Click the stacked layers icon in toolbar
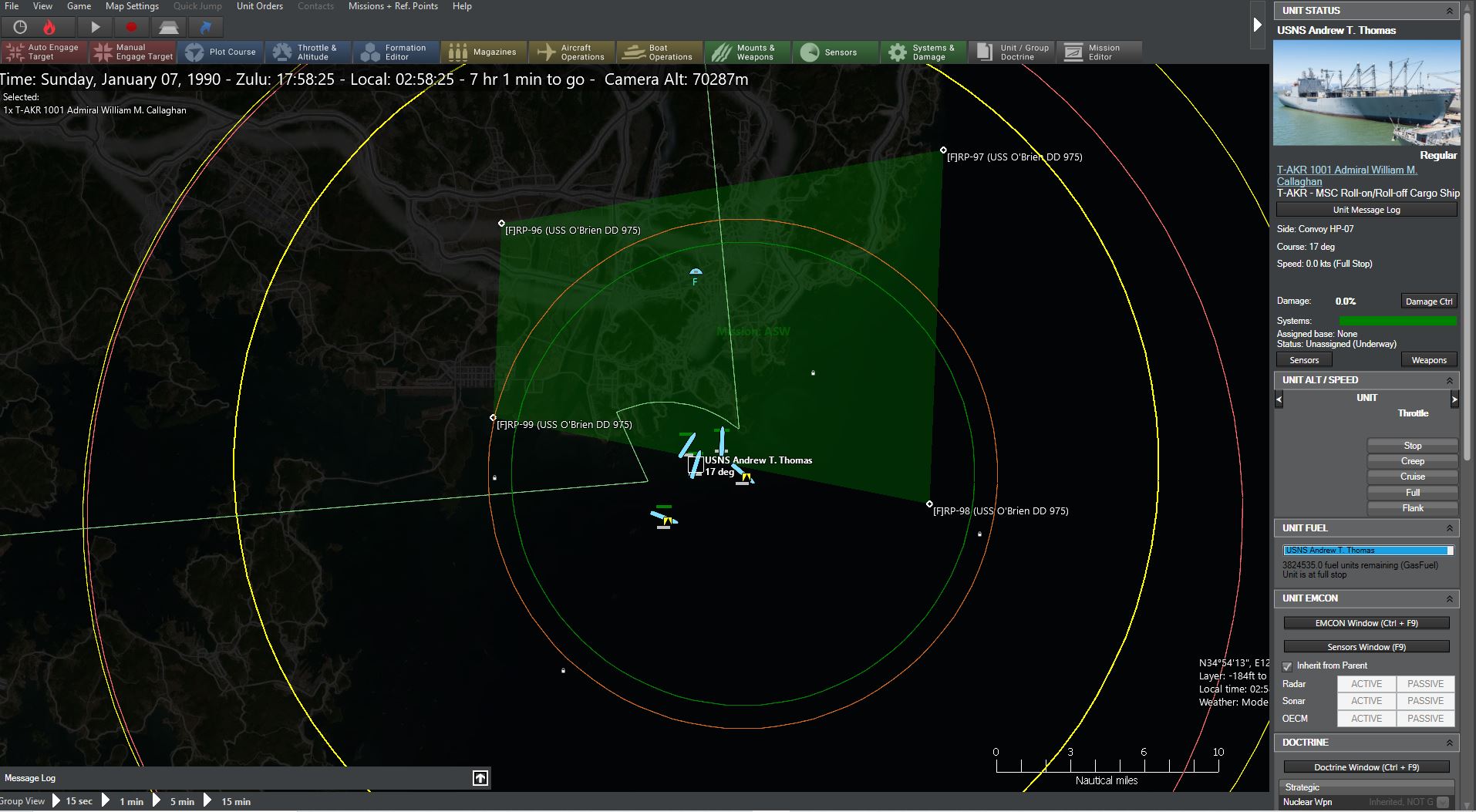The width and height of the screenshot is (1476, 812). point(169,27)
